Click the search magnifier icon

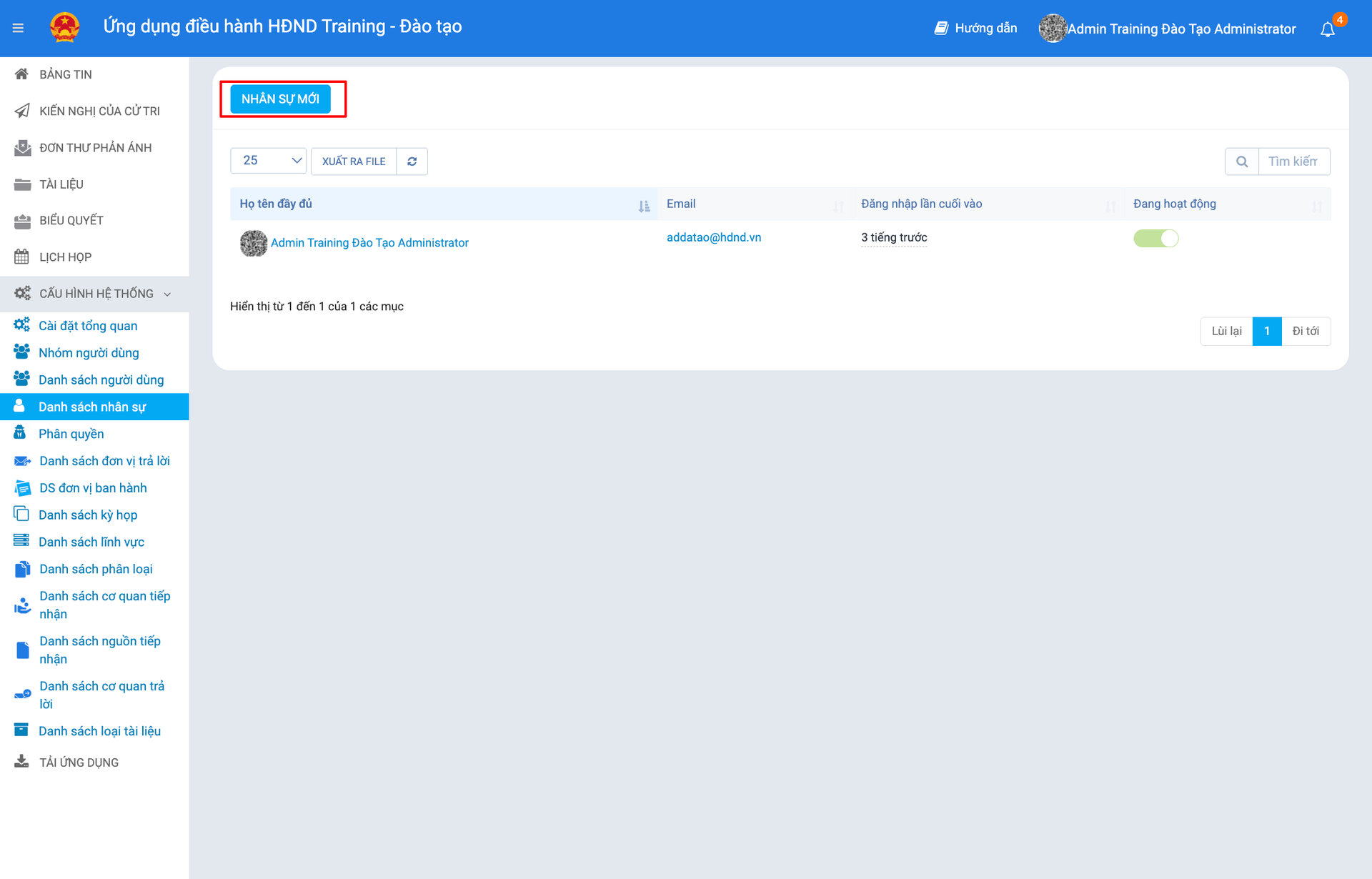point(1242,162)
